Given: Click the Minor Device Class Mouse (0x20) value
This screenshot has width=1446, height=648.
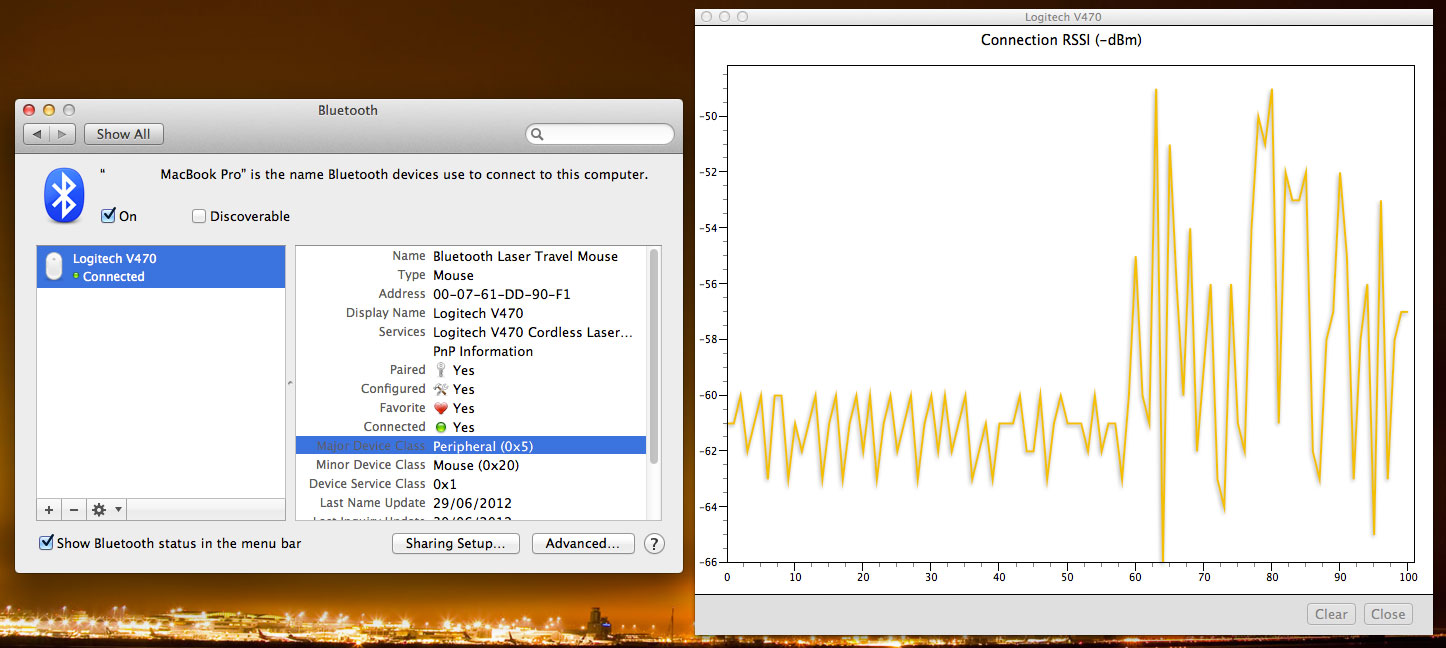Looking at the screenshot, I should point(476,465).
